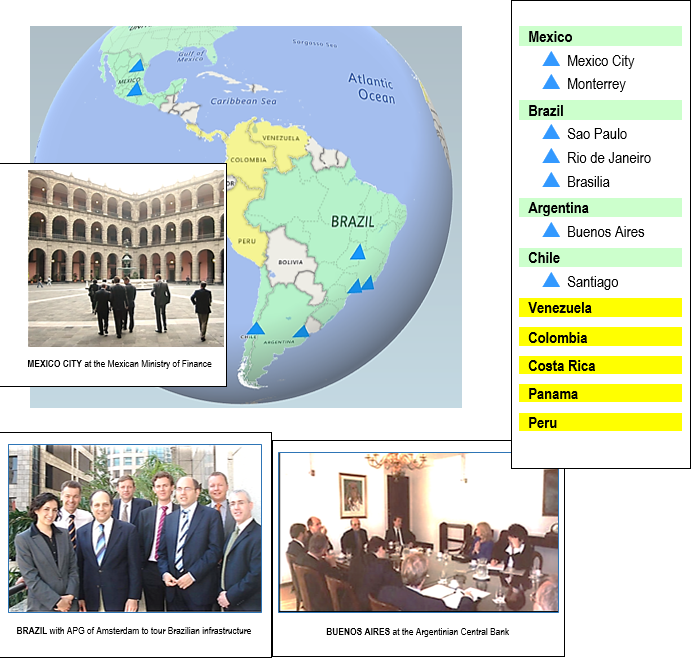Click the triangle icon next to Monterrey in legend
Image resolution: width=694 pixels, height=668 pixels.
tap(550, 83)
